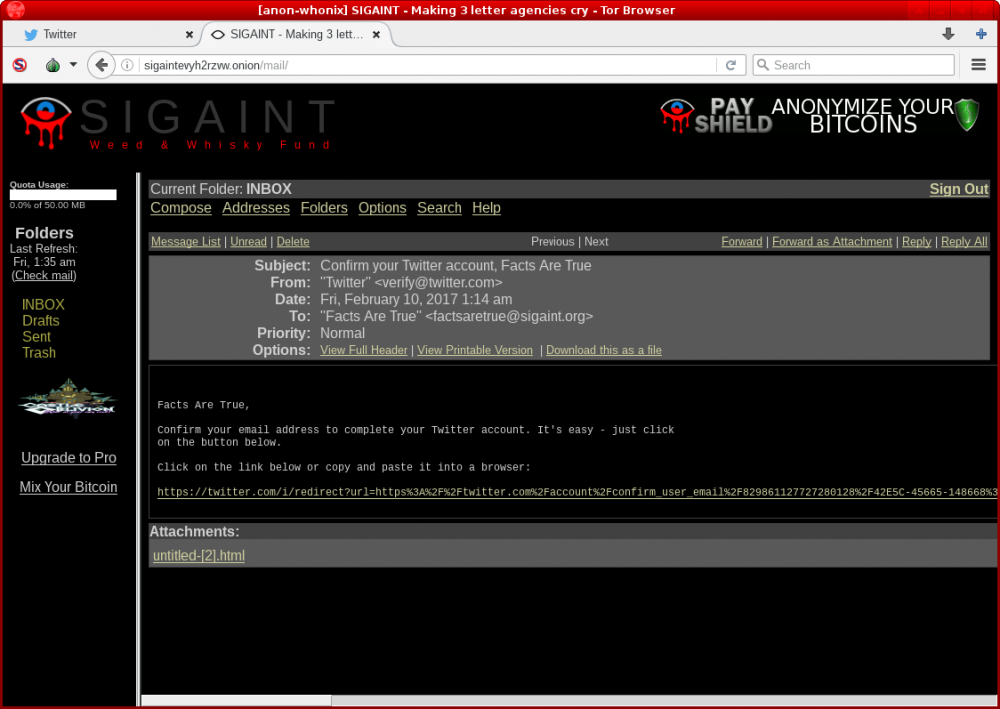
Task: Expand the Tor button dropdown arrow
Action: pyautogui.click(x=73, y=65)
